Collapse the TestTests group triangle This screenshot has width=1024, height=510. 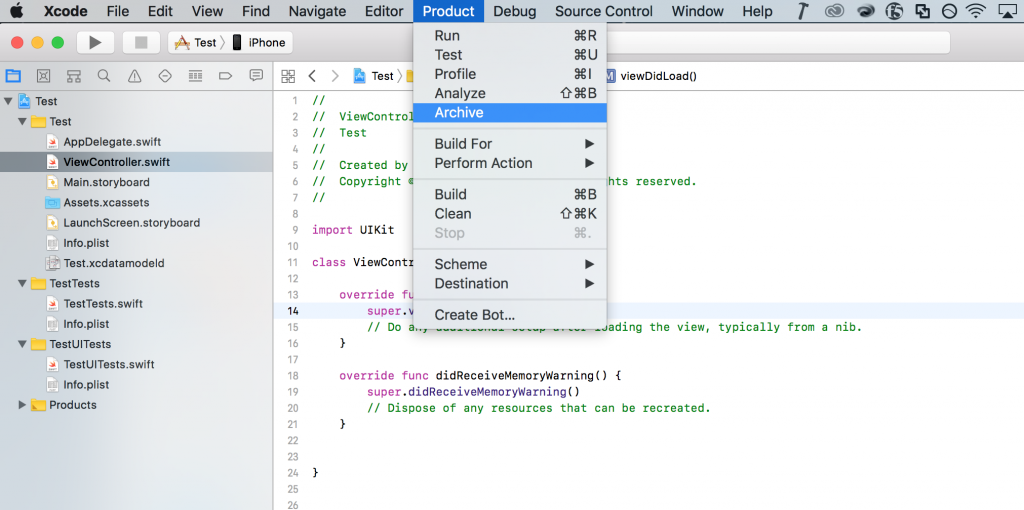22,283
